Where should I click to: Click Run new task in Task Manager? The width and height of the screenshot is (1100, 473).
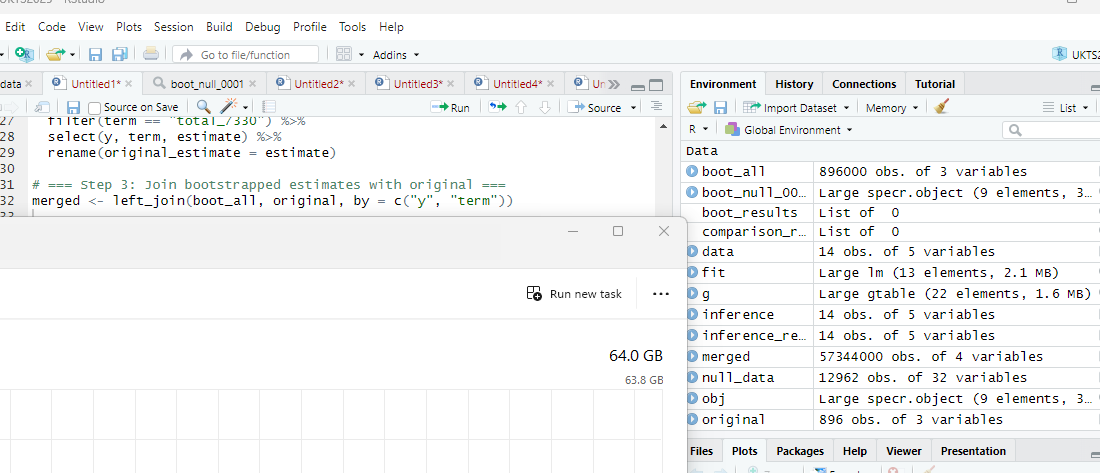click(574, 294)
